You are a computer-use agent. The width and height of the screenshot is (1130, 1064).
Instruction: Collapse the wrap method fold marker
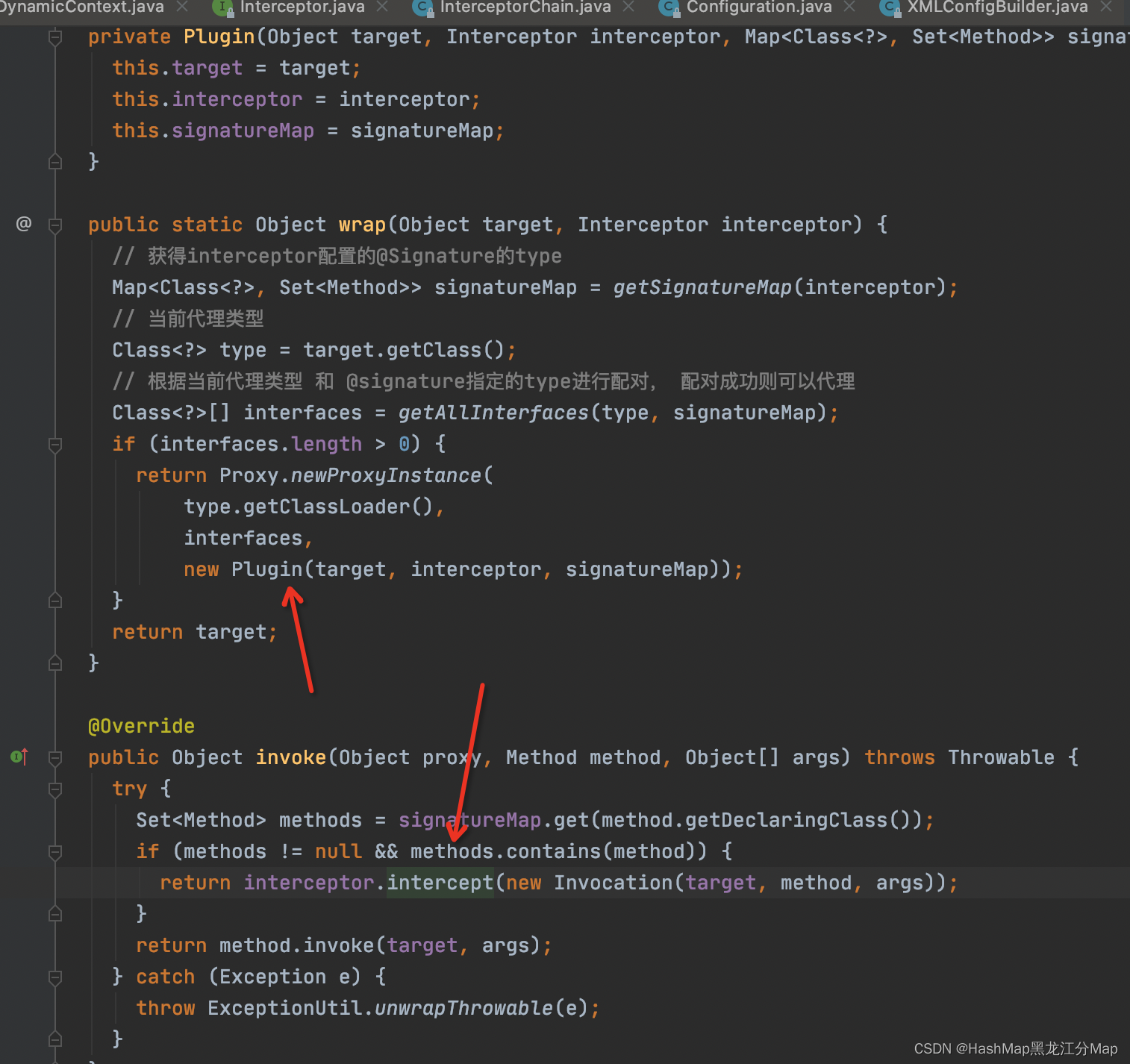point(55,225)
